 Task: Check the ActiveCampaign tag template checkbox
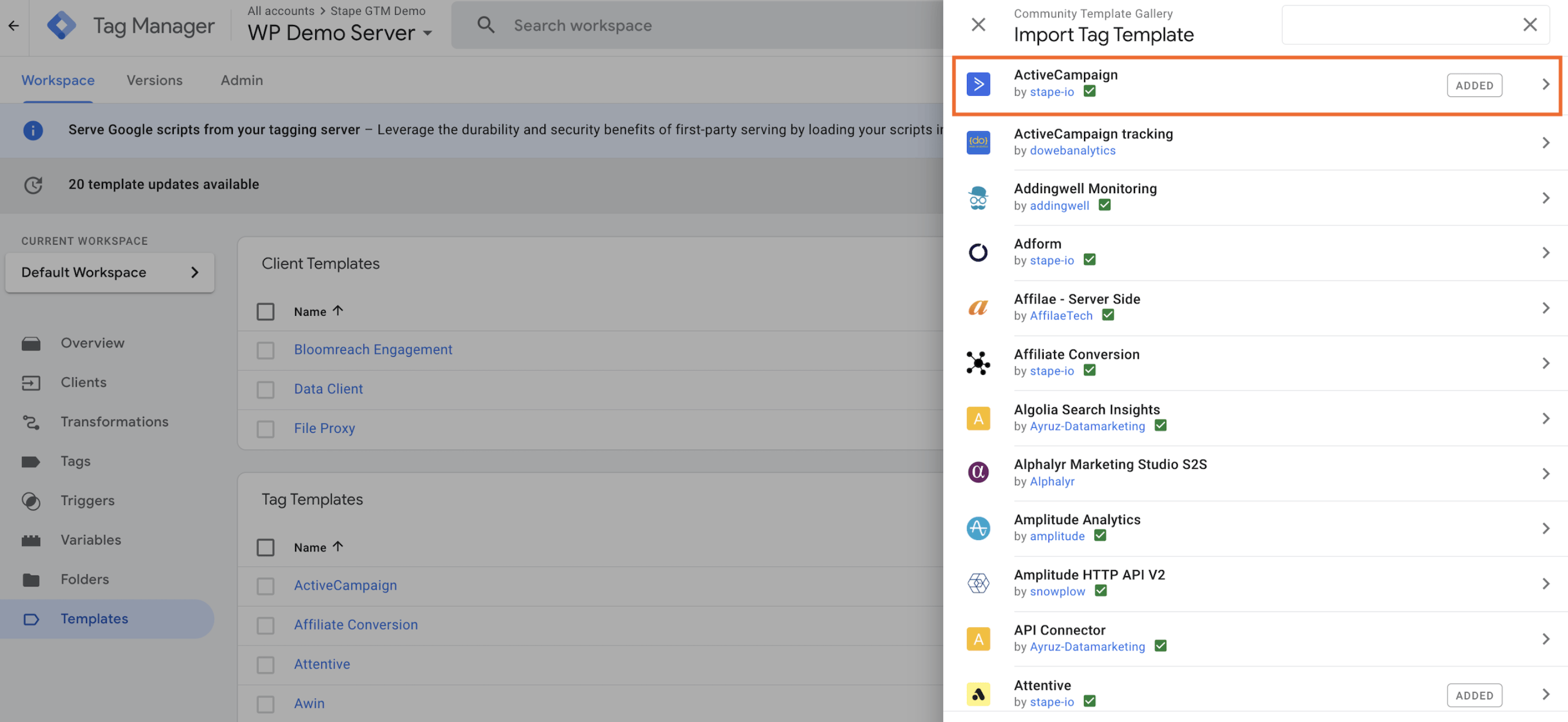(265, 586)
